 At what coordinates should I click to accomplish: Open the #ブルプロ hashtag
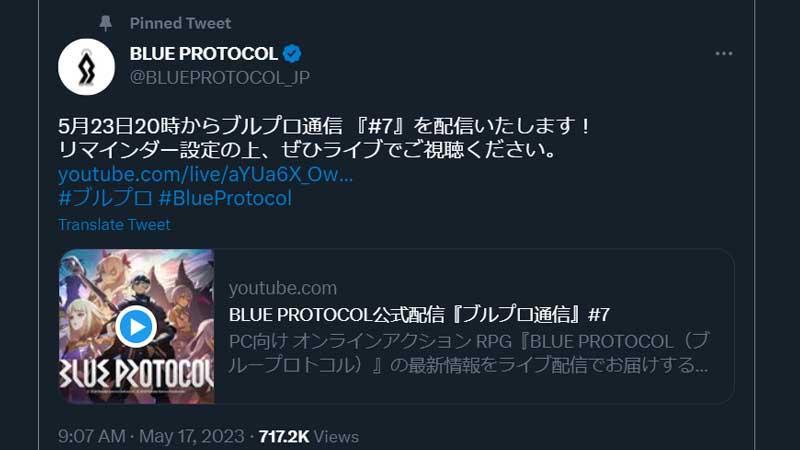click(105, 198)
